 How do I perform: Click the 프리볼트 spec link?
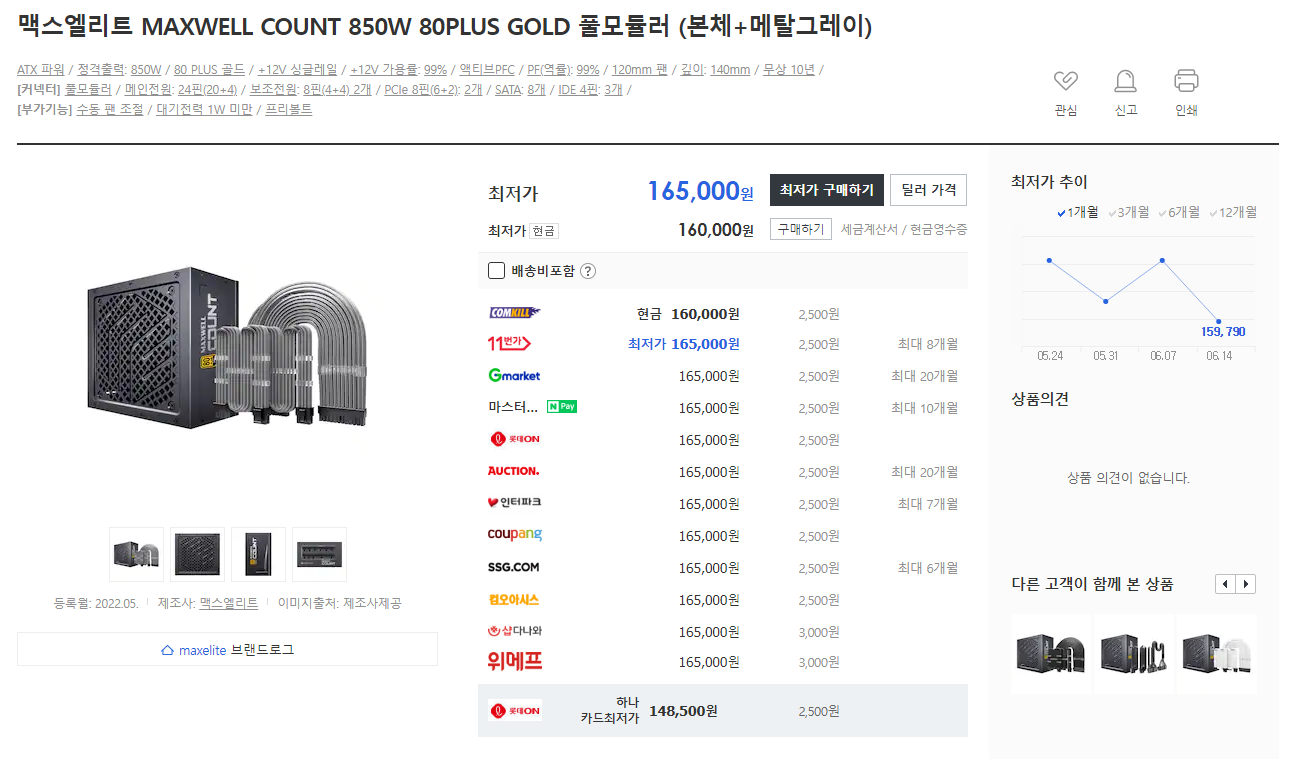[288, 110]
